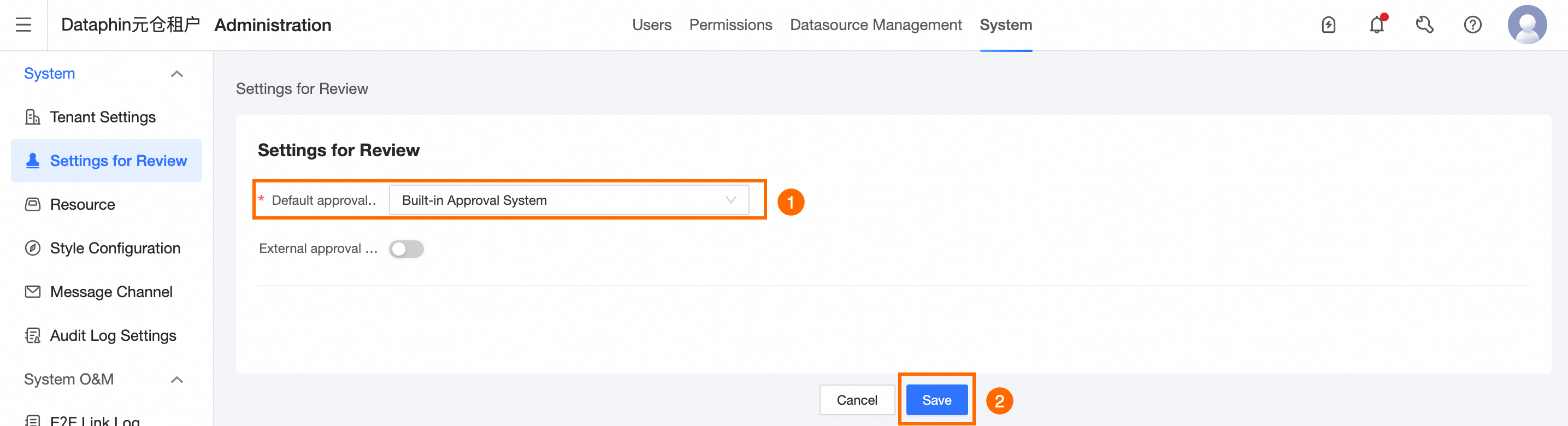Switch to the Users tab
The height and width of the screenshot is (426, 1568).
(651, 25)
